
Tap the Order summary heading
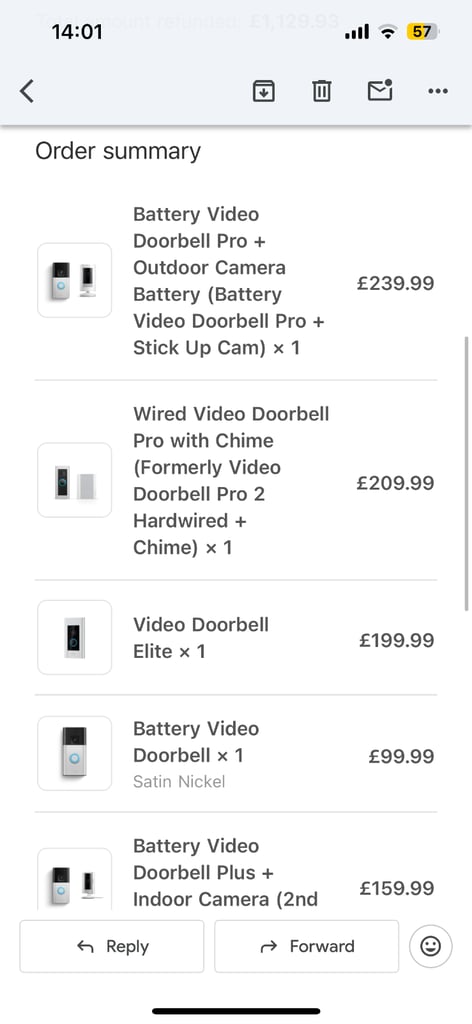coord(118,151)
